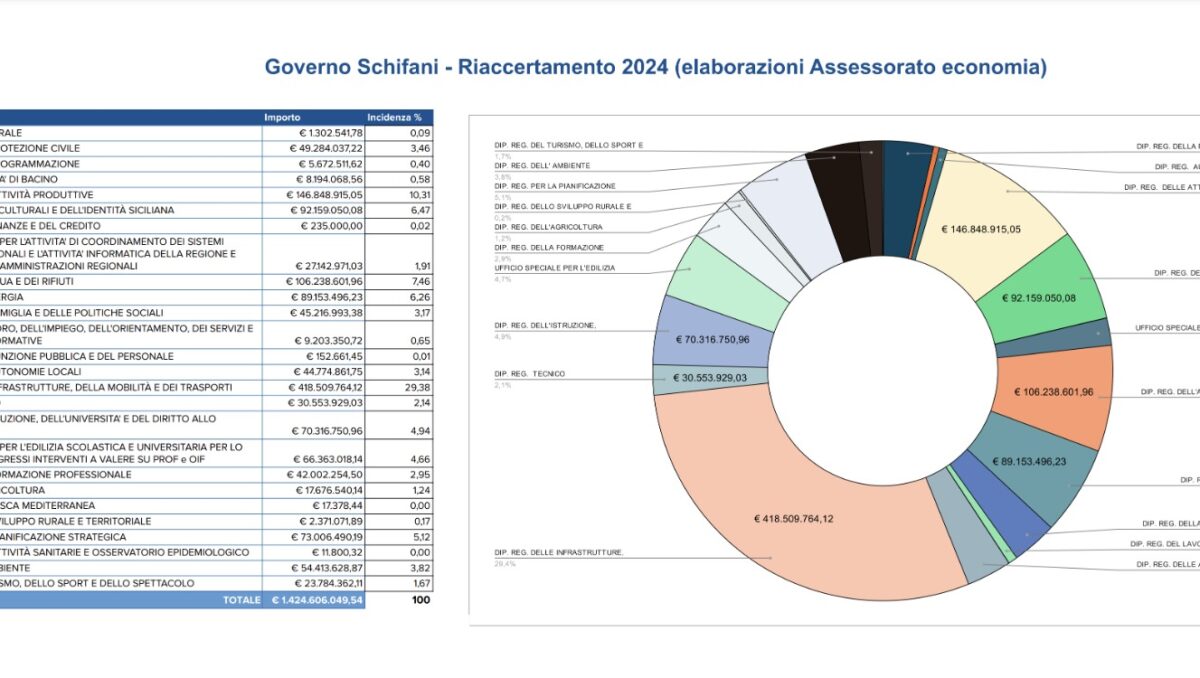
Task: Select table amount '€ 66.363.018,14'
Action: pyautogui.click(x=327, y=459)
